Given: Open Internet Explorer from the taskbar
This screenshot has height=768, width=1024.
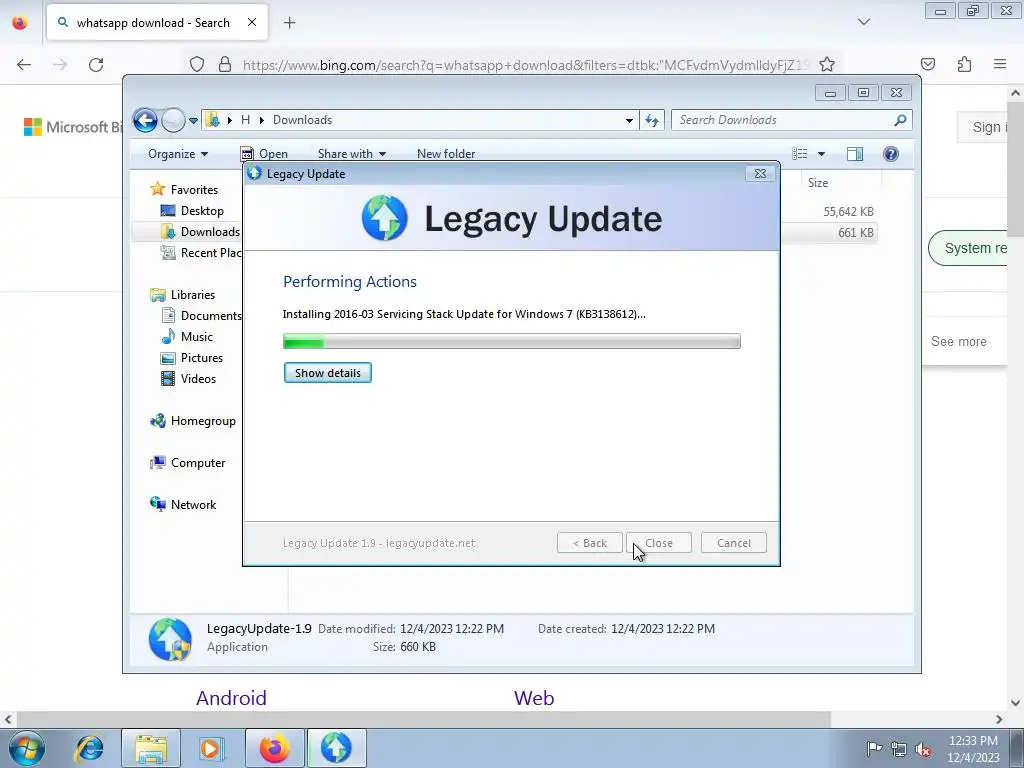Looking at the screenshot, I should [89, 748].
